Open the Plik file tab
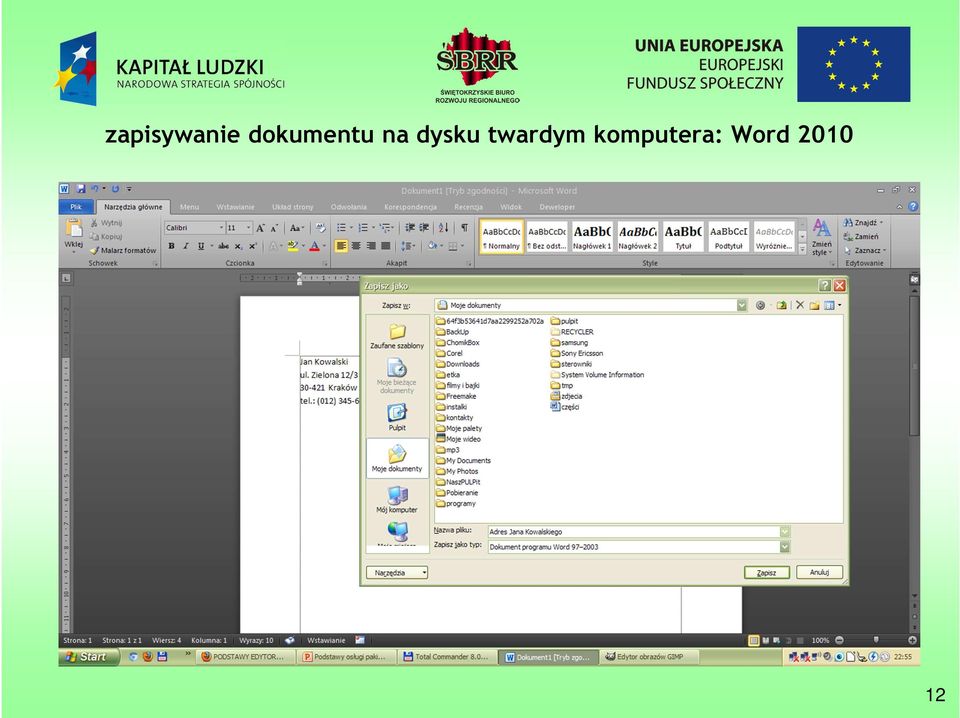 coord(76,207)
